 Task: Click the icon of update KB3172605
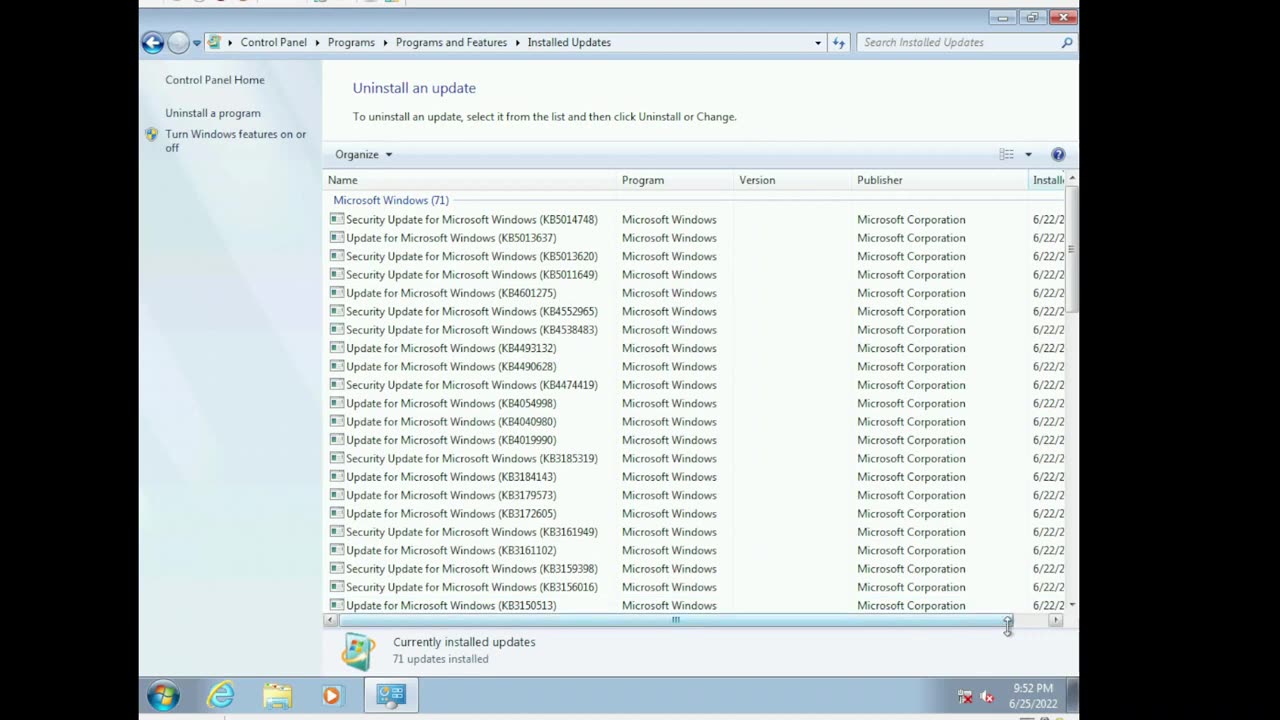click(337, 513)
